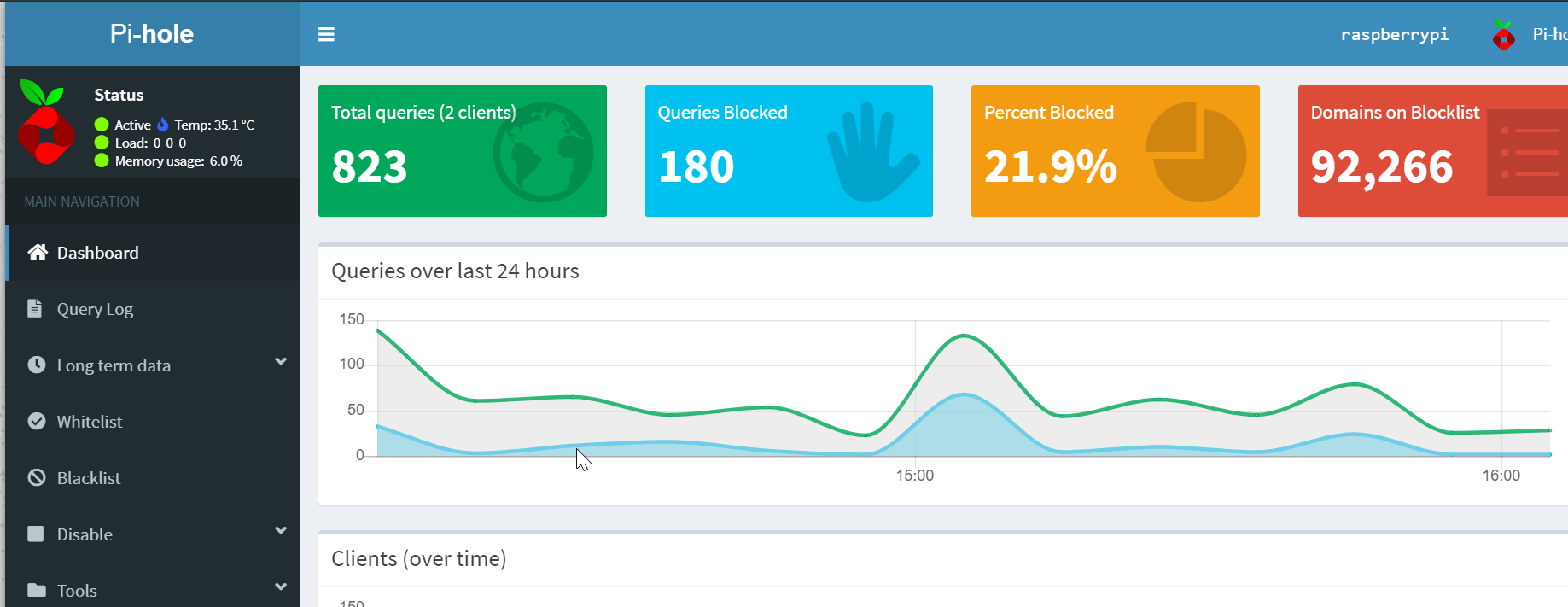Open the Total queries green tile

coord(462,151)
